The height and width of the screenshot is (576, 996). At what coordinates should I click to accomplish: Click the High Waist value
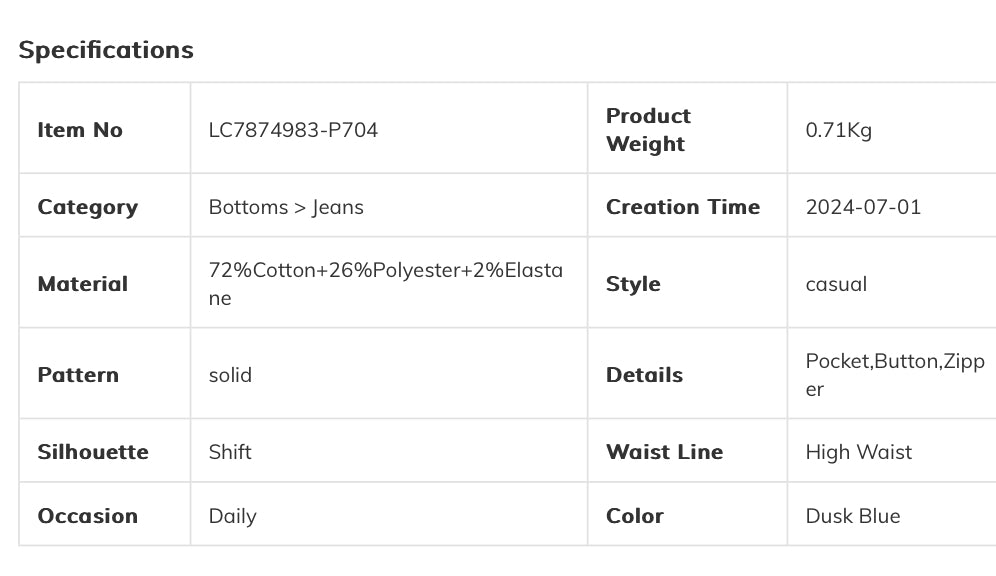coord(859,452)
